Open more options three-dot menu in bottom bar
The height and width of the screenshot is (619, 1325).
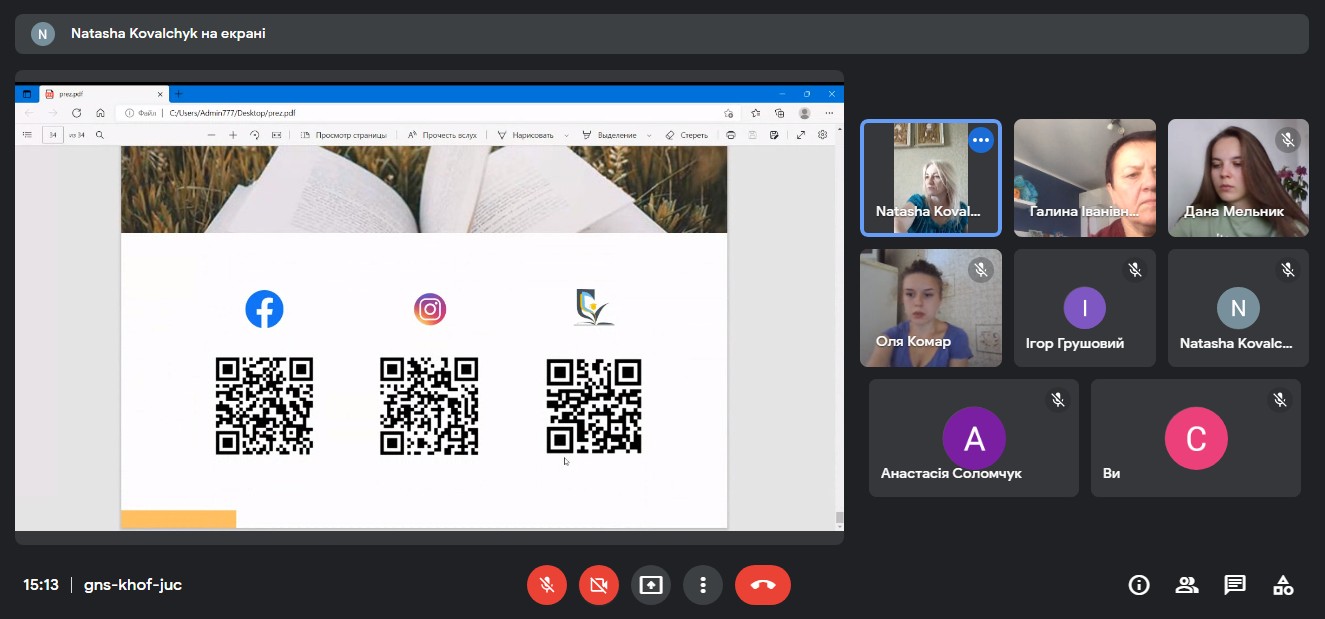703,585
